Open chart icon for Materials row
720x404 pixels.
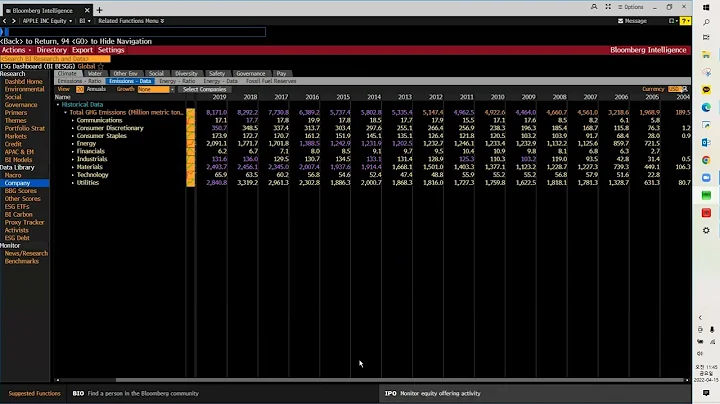click(191, 167)
